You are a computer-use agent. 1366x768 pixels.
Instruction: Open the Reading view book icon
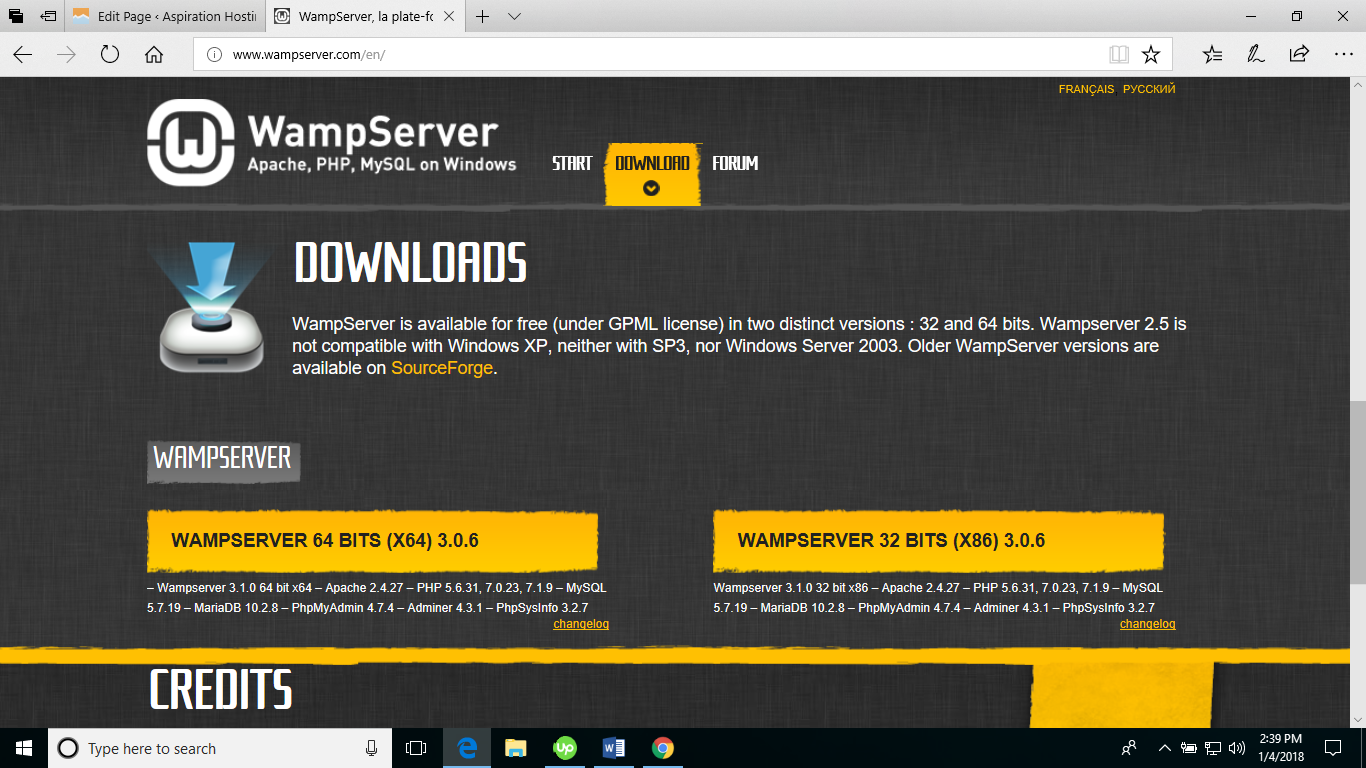[1119, 54]
